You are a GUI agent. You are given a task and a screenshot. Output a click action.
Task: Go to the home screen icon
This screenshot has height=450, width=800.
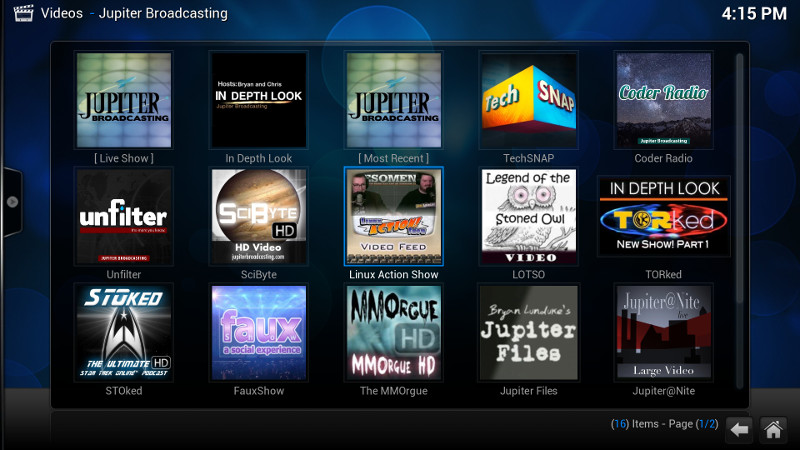(772, 429)
